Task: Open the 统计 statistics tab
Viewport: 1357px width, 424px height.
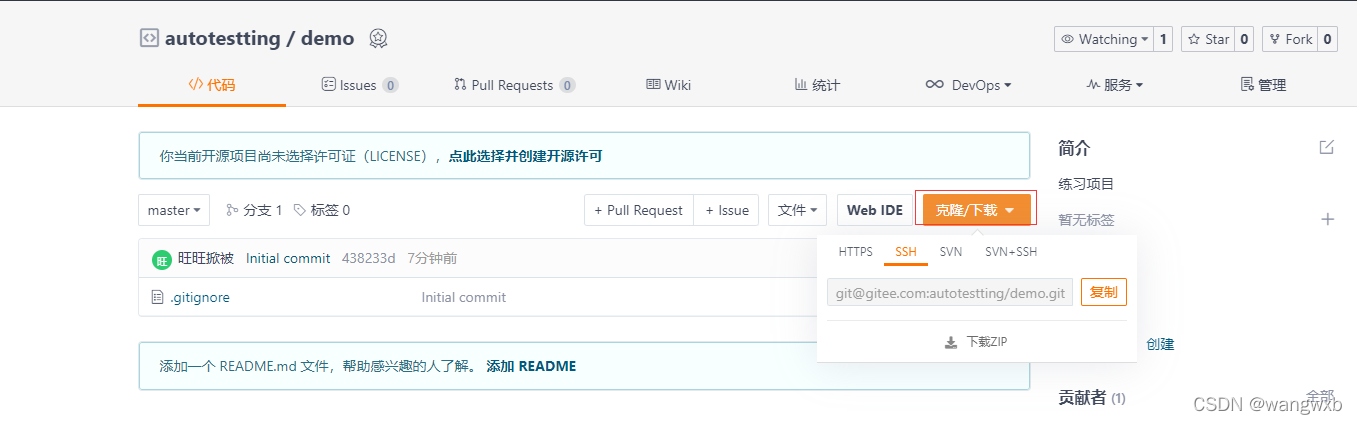Action: click(x=817, y=85)
